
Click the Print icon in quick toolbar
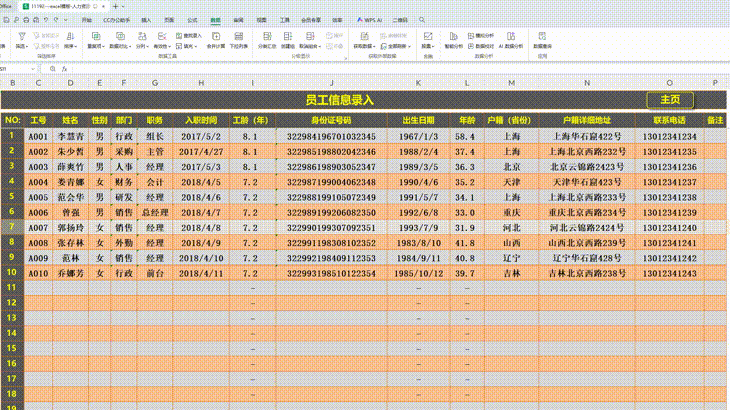(x=26, y=20)
